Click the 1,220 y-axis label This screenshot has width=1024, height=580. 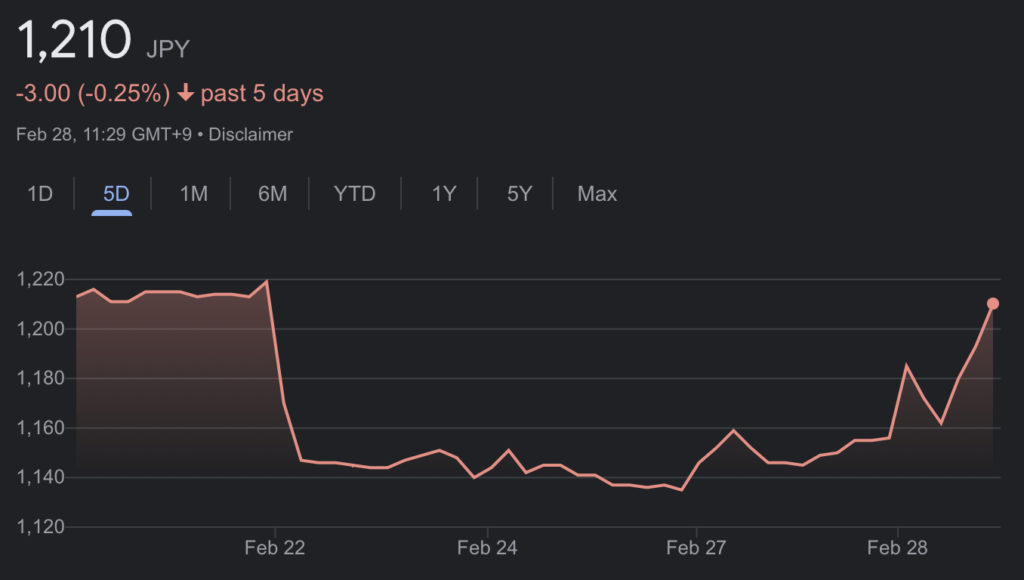pyautogui.click(x=40, y=280)
